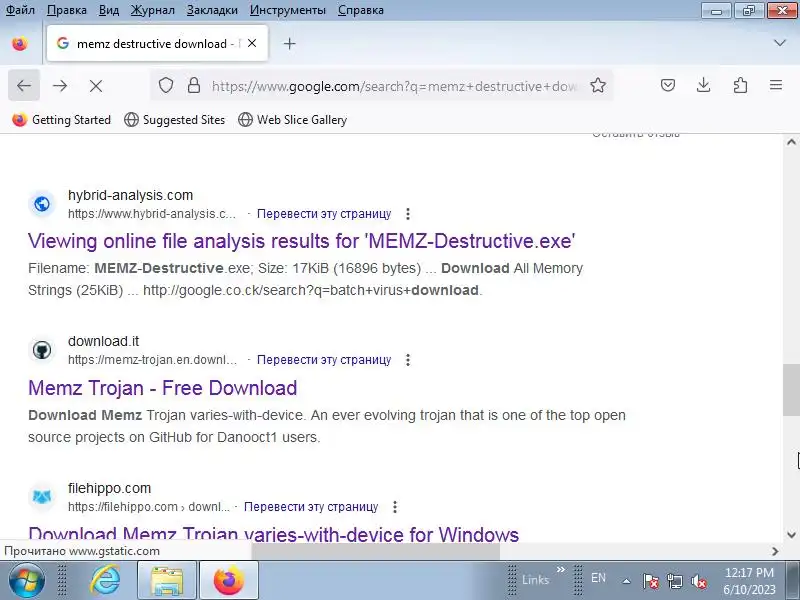Open Windows Explorer from the taskbar
The image size is (800, 600).
coord(167,581)
